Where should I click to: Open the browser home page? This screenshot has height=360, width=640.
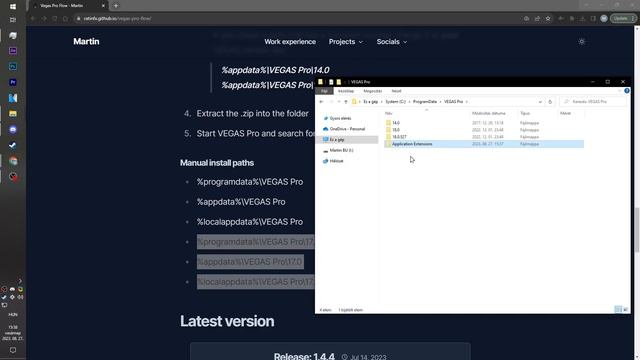click(x=65, y=18)
